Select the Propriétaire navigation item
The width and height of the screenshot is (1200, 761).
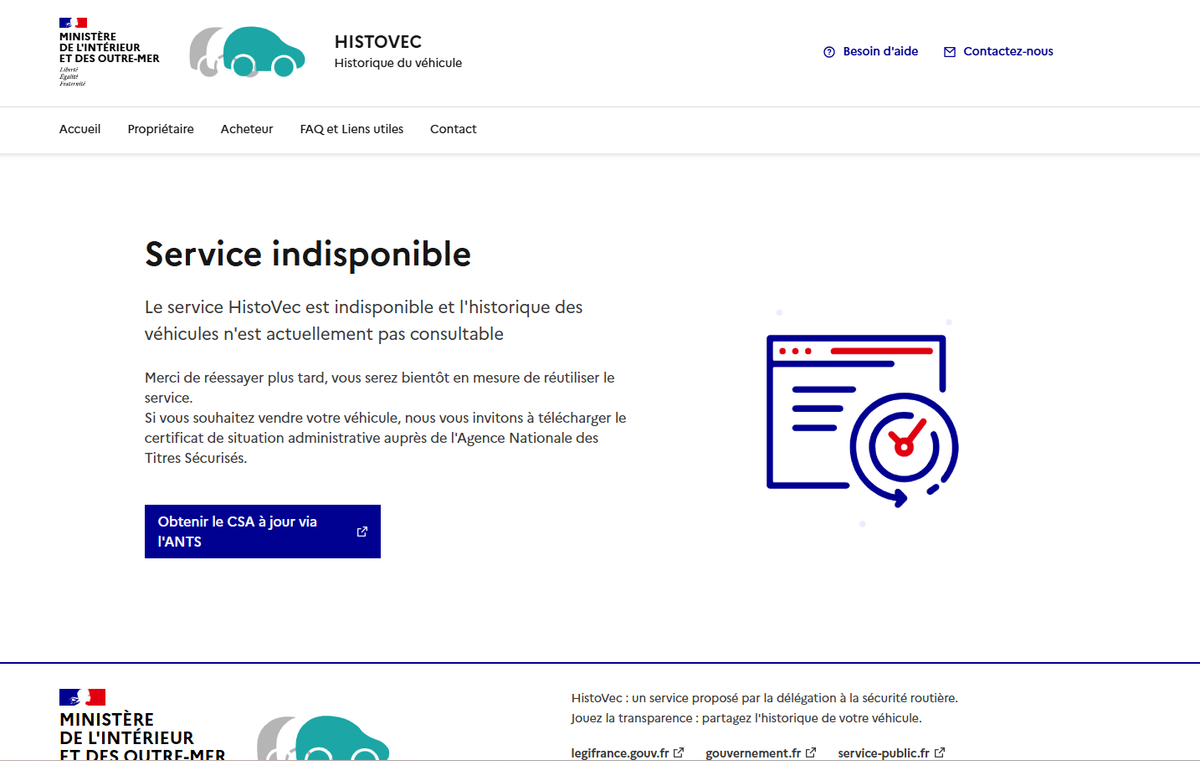coord(161,129)
